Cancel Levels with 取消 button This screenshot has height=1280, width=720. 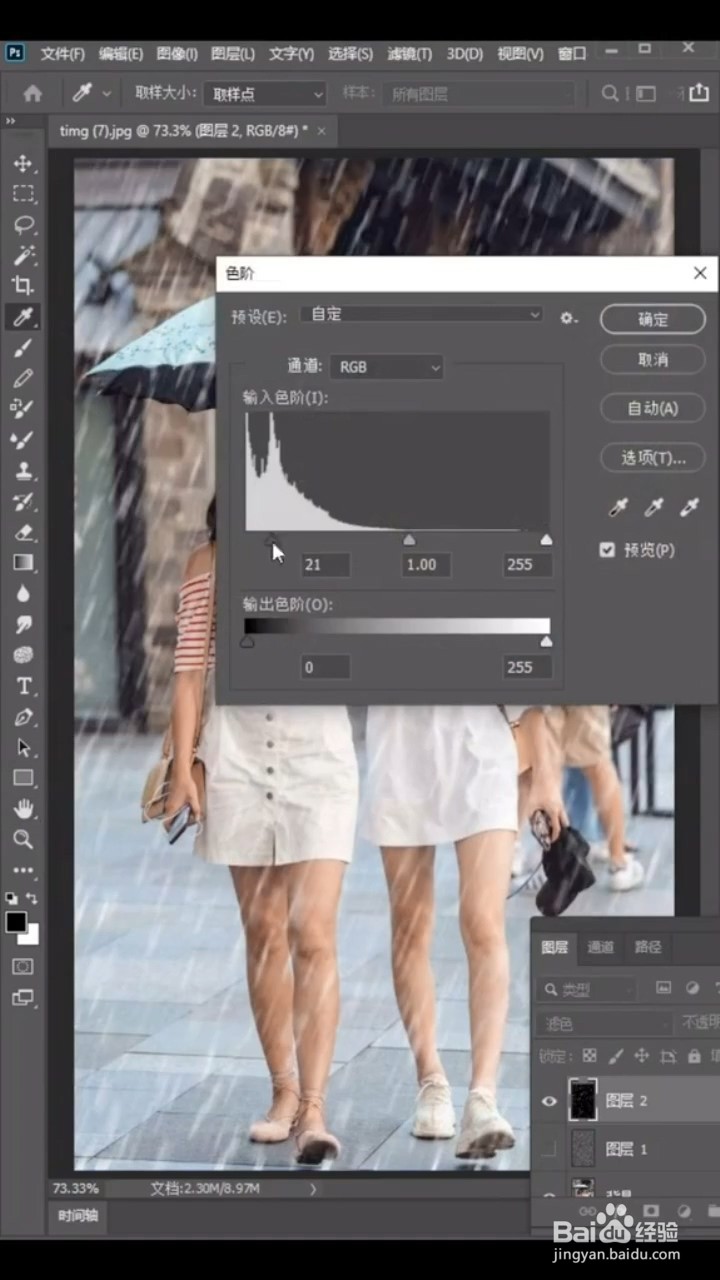(653, 360)
